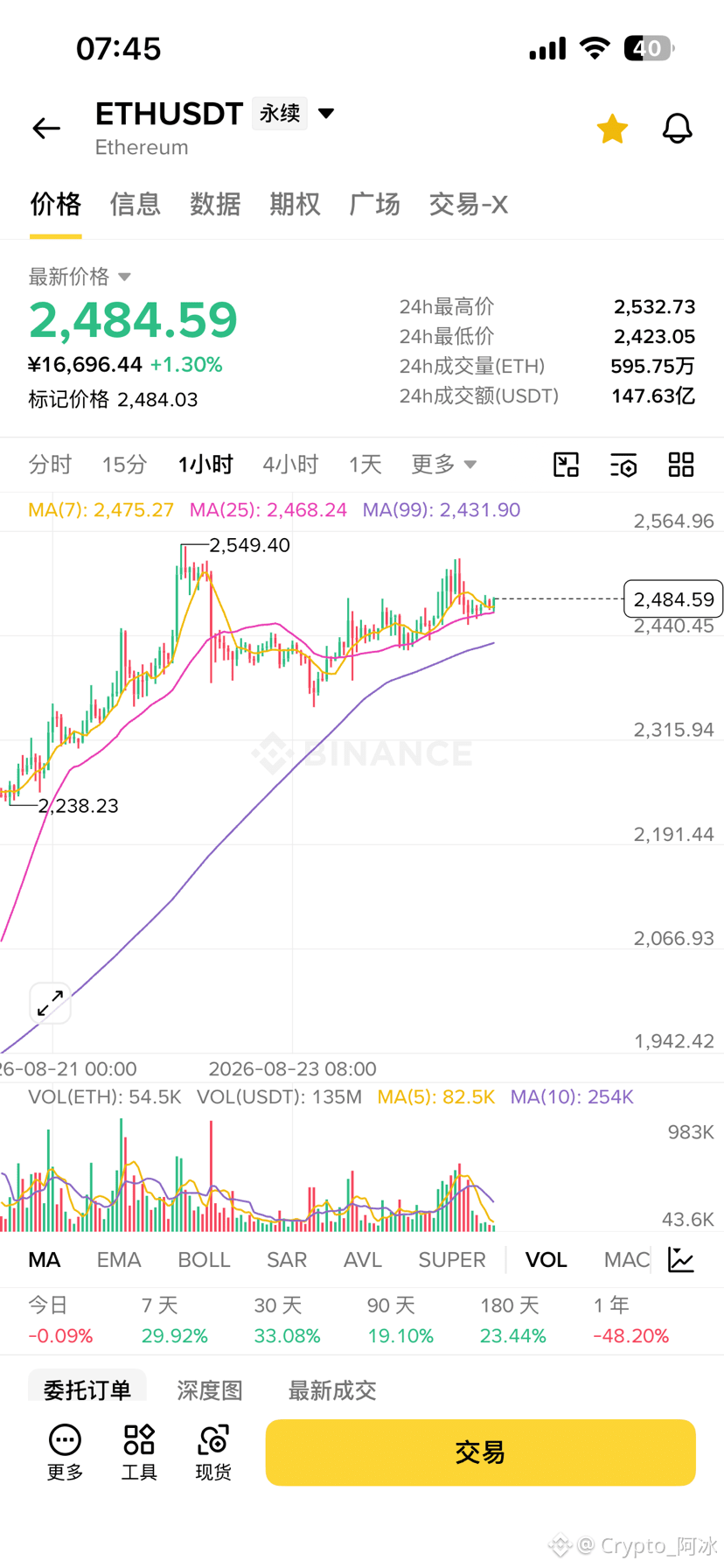724x1568 pixels.
Task: Open the 工具 tools icon
Action: click(x=139, y=1452)
